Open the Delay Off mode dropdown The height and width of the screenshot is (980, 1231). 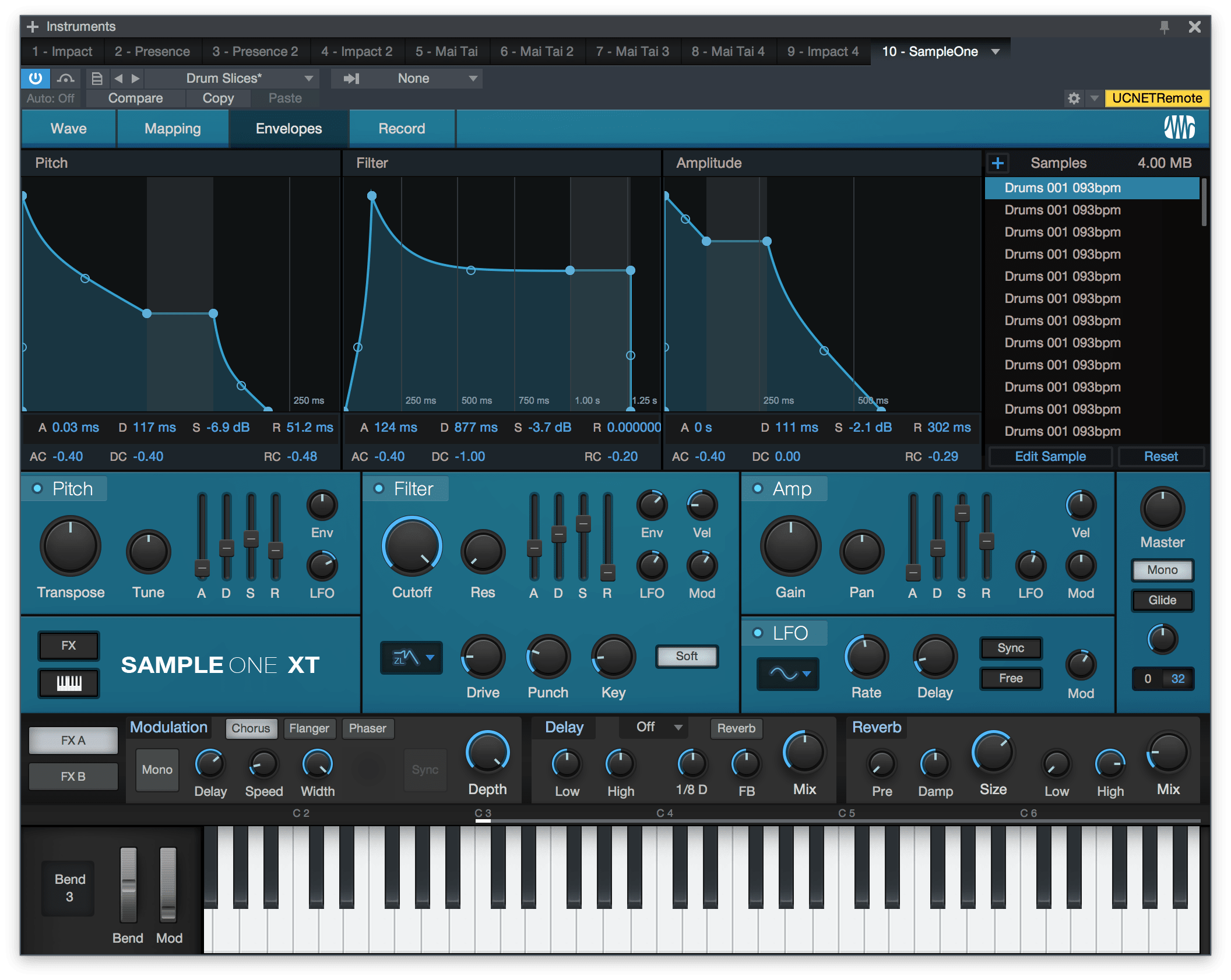point(654,728)
